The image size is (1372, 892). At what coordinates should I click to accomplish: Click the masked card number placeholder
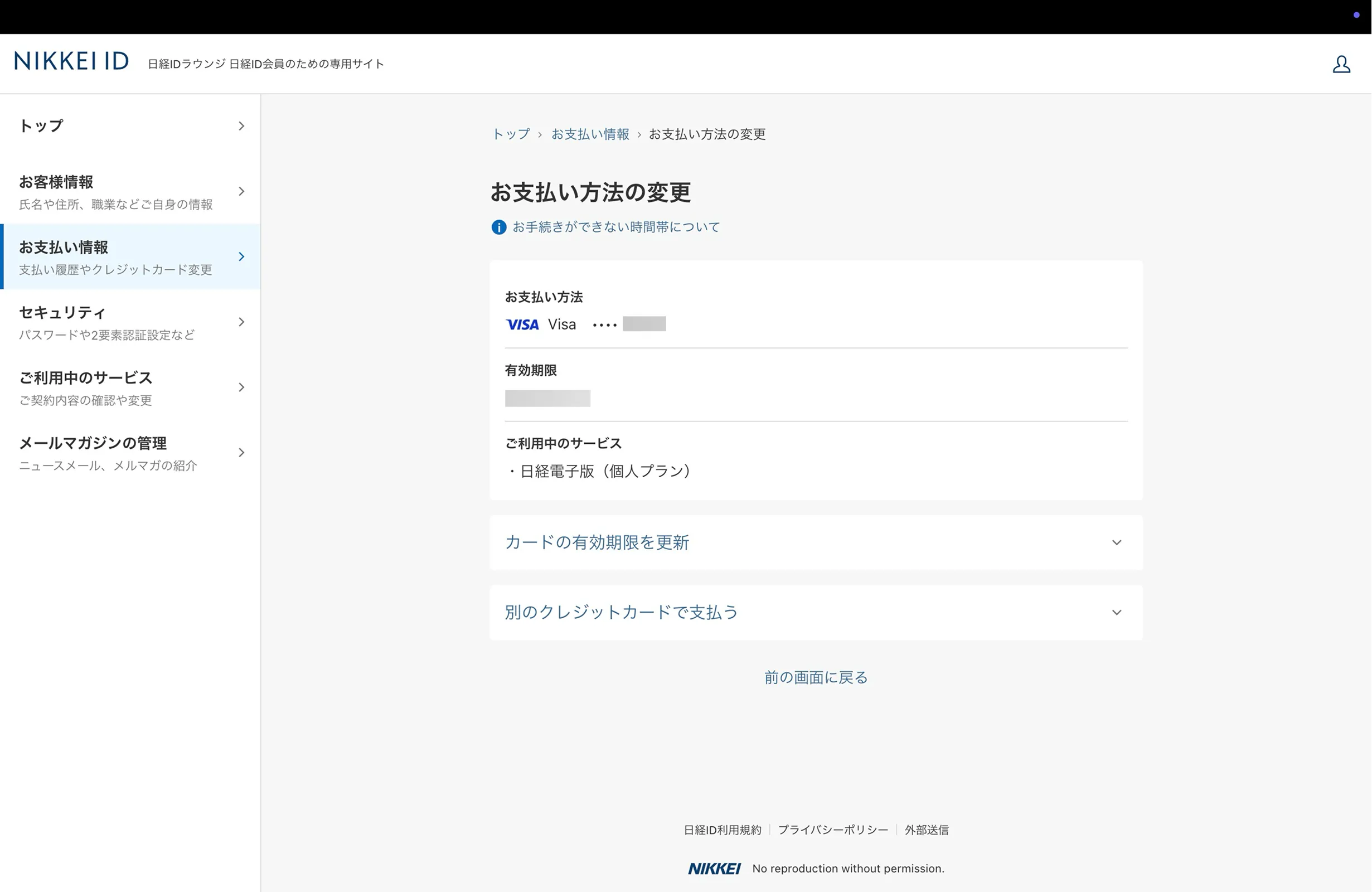pos(644,324)
